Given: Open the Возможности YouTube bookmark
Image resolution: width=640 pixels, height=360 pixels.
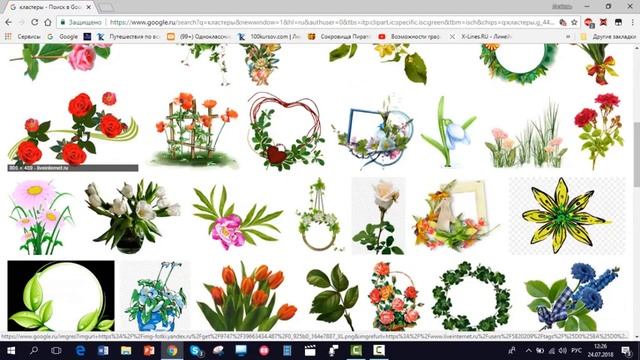Looking at the screenshot, I should [410, 37].
